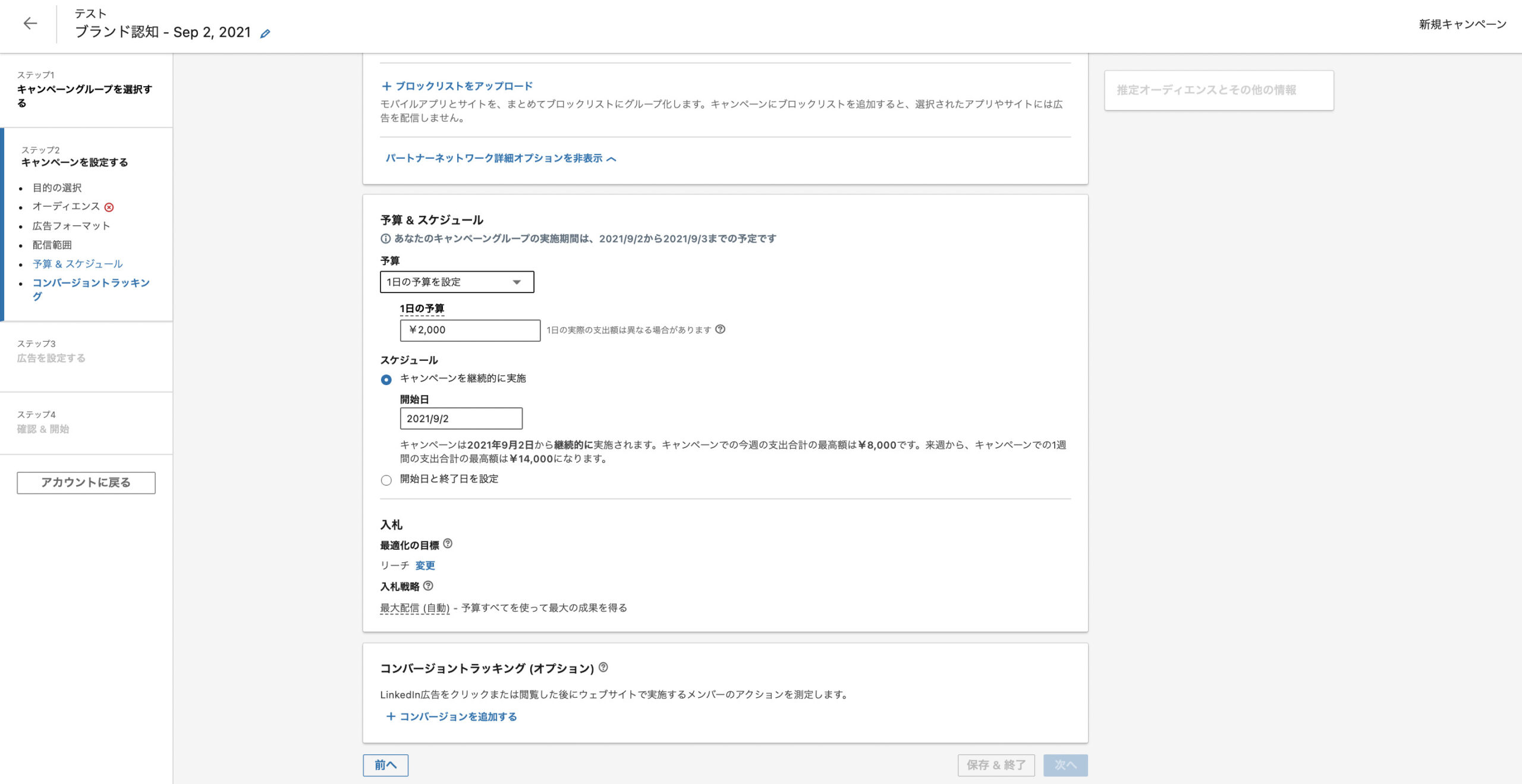The height and width of the screenshot is (784, 1522).
Task: Click 変更 link next to リーチ
Action: click(x=425, y=565)
